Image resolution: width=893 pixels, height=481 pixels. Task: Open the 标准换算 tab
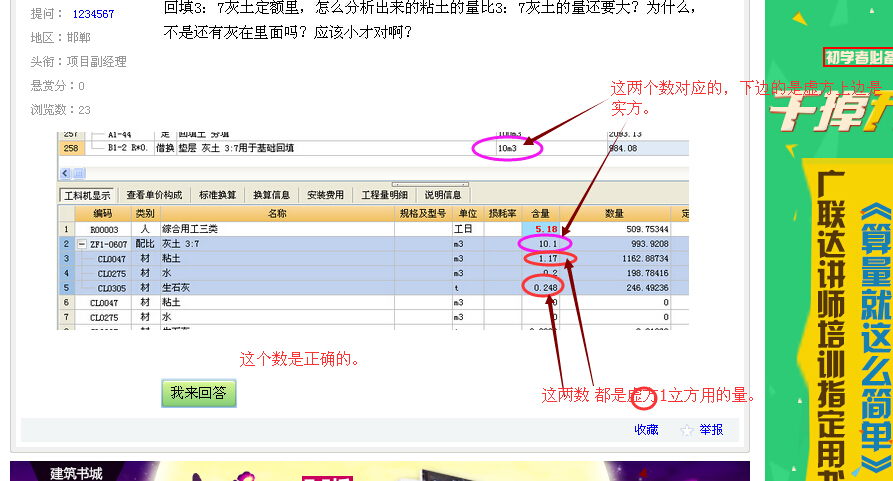point(218,195)
